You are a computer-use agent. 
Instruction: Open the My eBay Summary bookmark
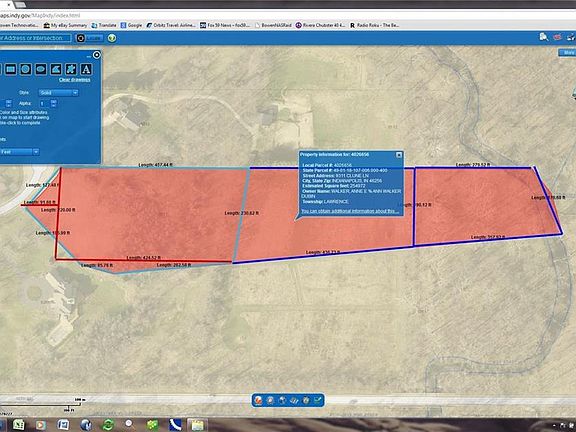tap(65, 25)
